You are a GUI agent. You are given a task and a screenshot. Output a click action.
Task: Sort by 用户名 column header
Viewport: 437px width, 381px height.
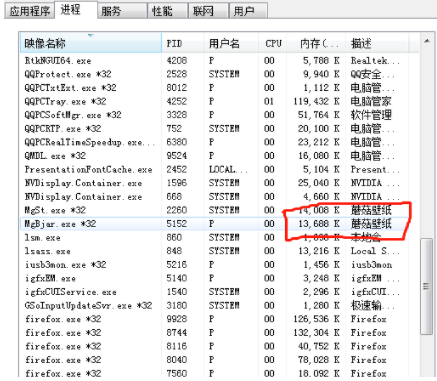(x=231, y=43)
